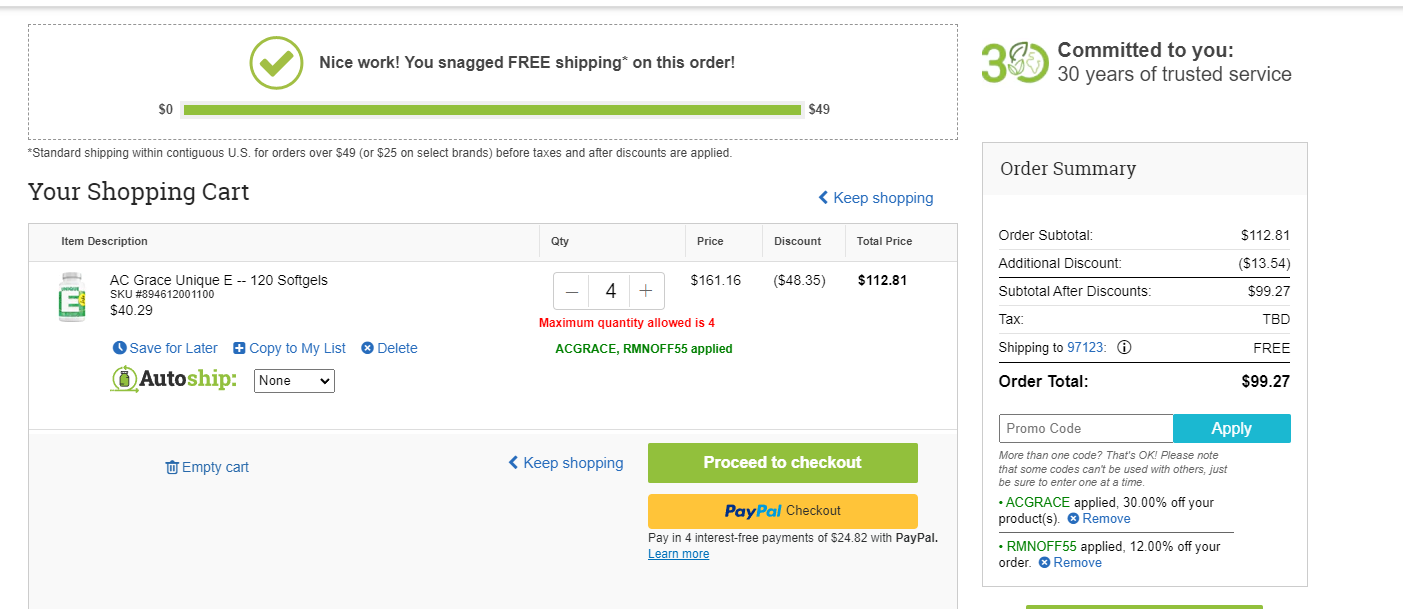Viewport: 1403px width, 609px height.
Task: Check out with PayPal
Action: [x=783, y=511]
